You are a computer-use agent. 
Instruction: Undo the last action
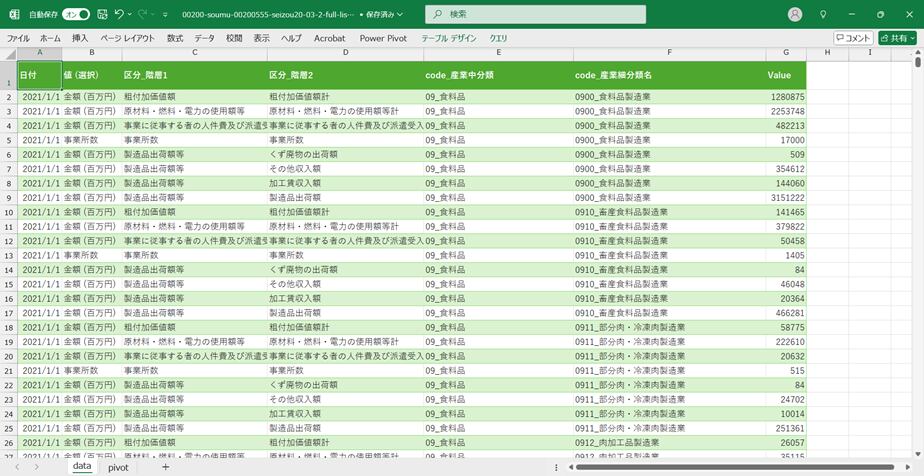pyautogui.click(x=118, y=15)
